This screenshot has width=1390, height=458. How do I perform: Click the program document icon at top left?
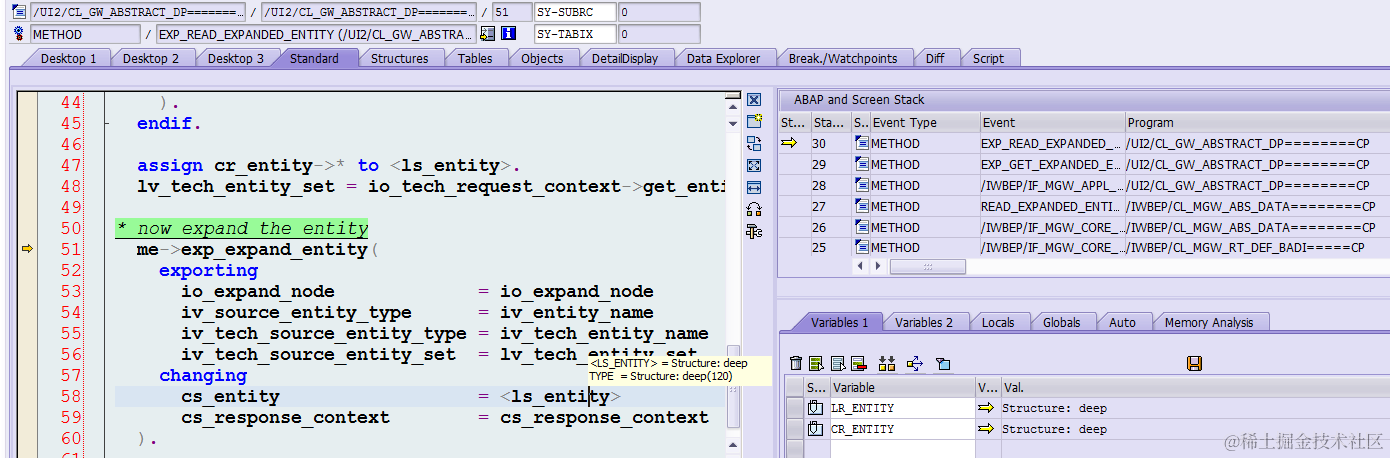[x=19, y=13]
